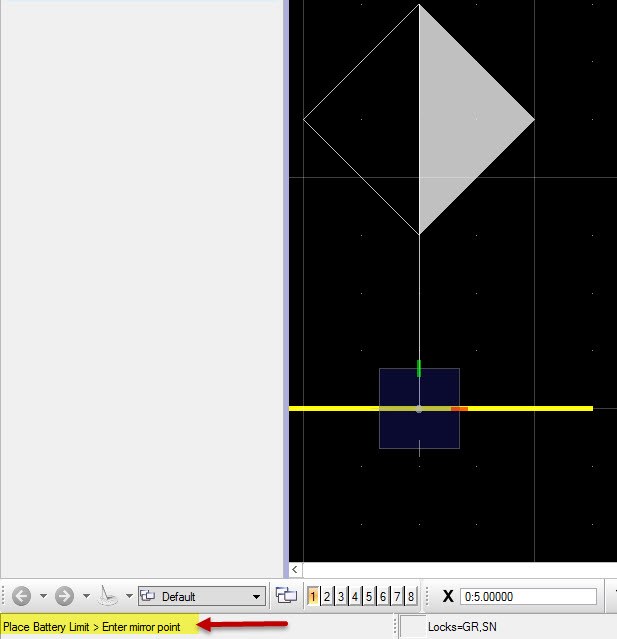The image size is (617, 639).
Task: Click the Locks=GR,SN status field
Action: pos(462,627)
